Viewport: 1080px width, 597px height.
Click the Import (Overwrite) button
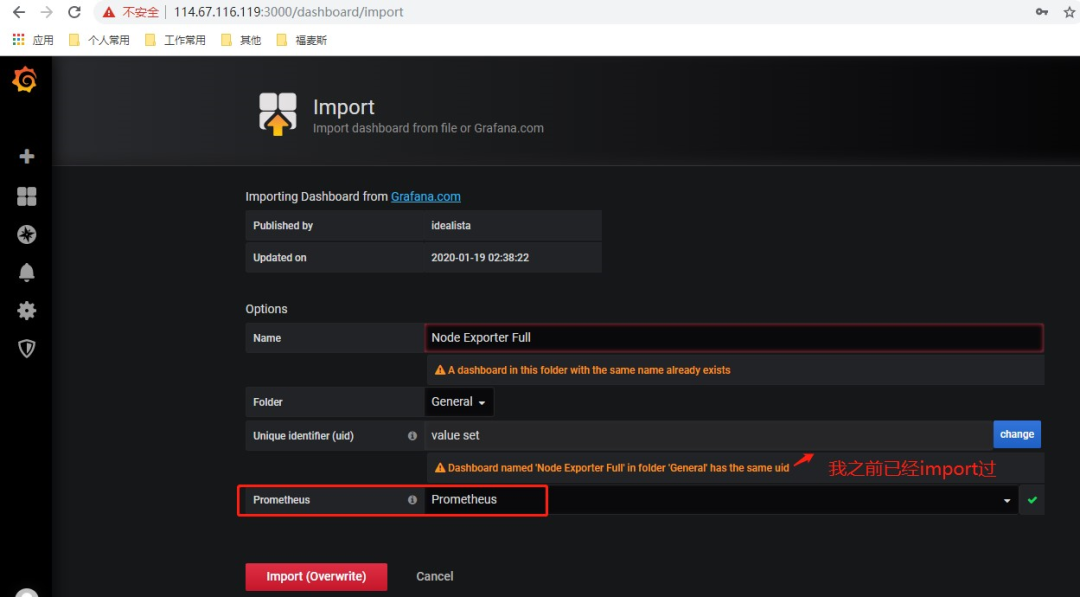(x=316, y=576)
